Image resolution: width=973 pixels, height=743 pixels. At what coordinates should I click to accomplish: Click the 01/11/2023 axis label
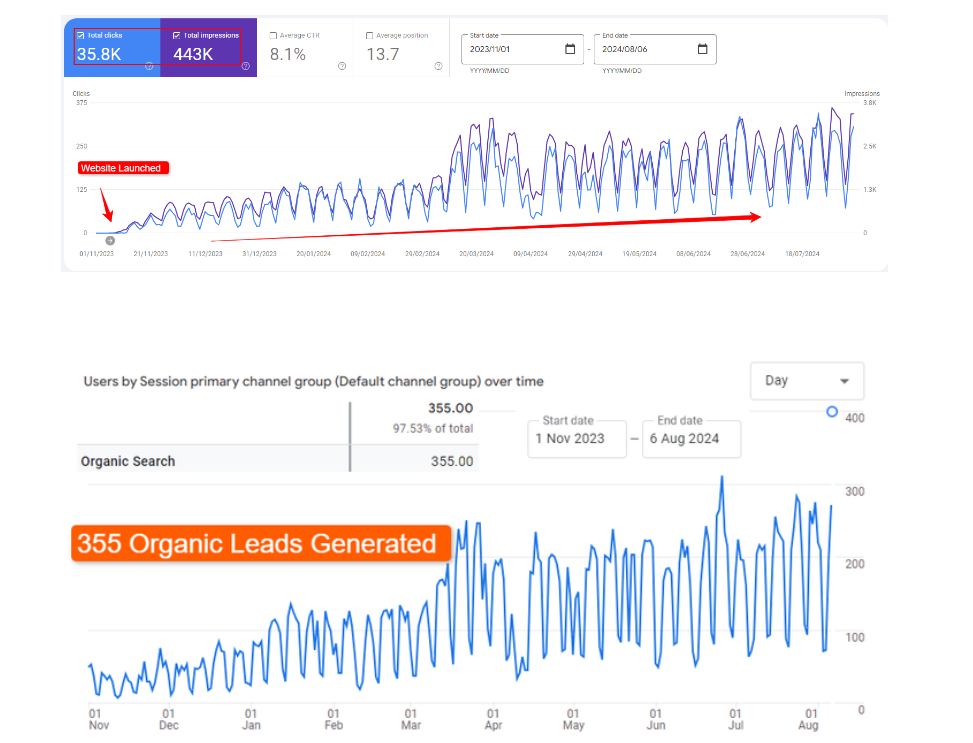97,253
